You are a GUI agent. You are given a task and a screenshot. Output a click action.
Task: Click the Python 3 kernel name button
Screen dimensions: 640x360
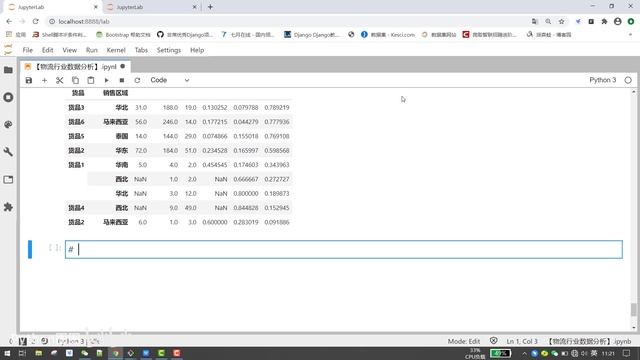602,80
